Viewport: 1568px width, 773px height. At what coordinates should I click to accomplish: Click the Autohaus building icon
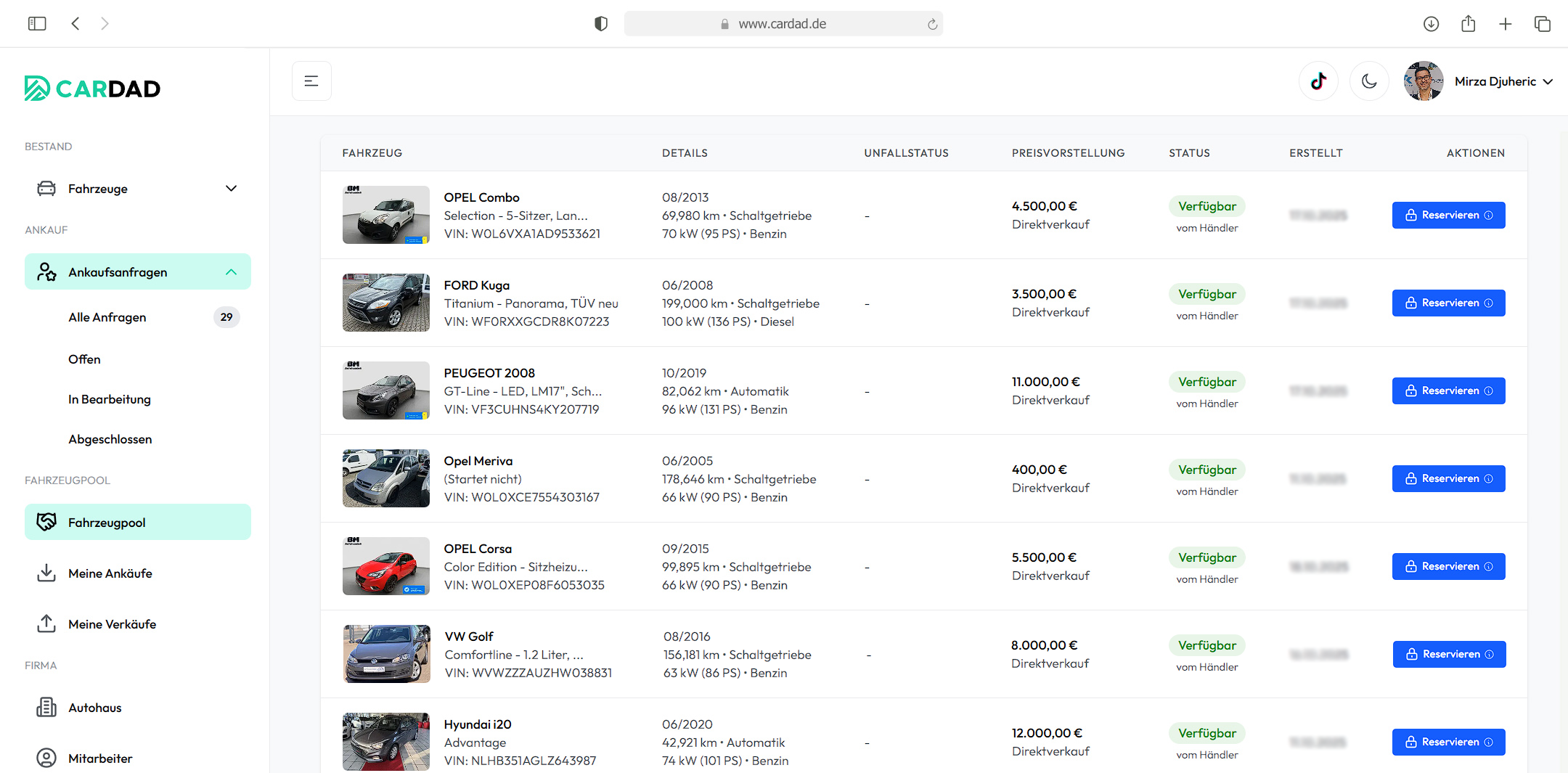46,708
